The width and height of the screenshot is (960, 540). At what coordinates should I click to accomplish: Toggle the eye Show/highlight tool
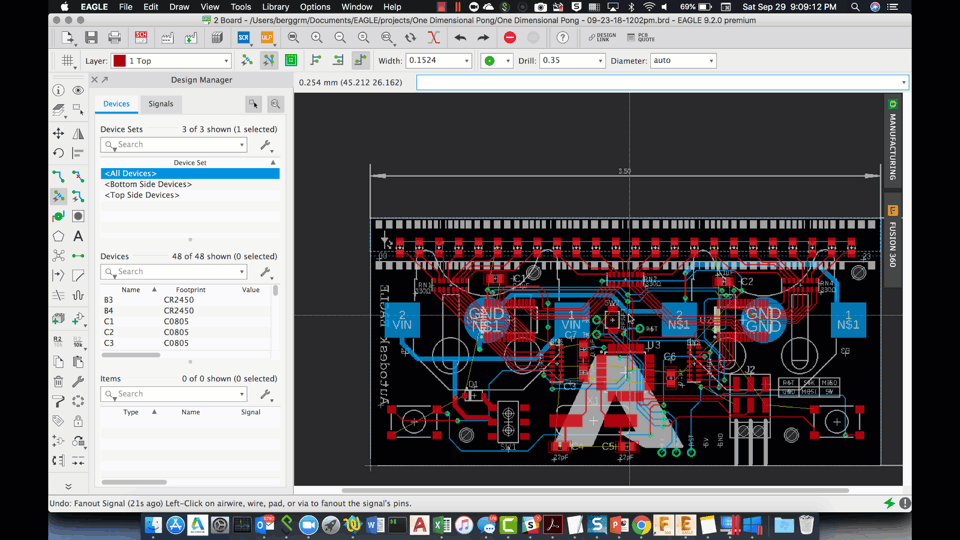[78, 90]
